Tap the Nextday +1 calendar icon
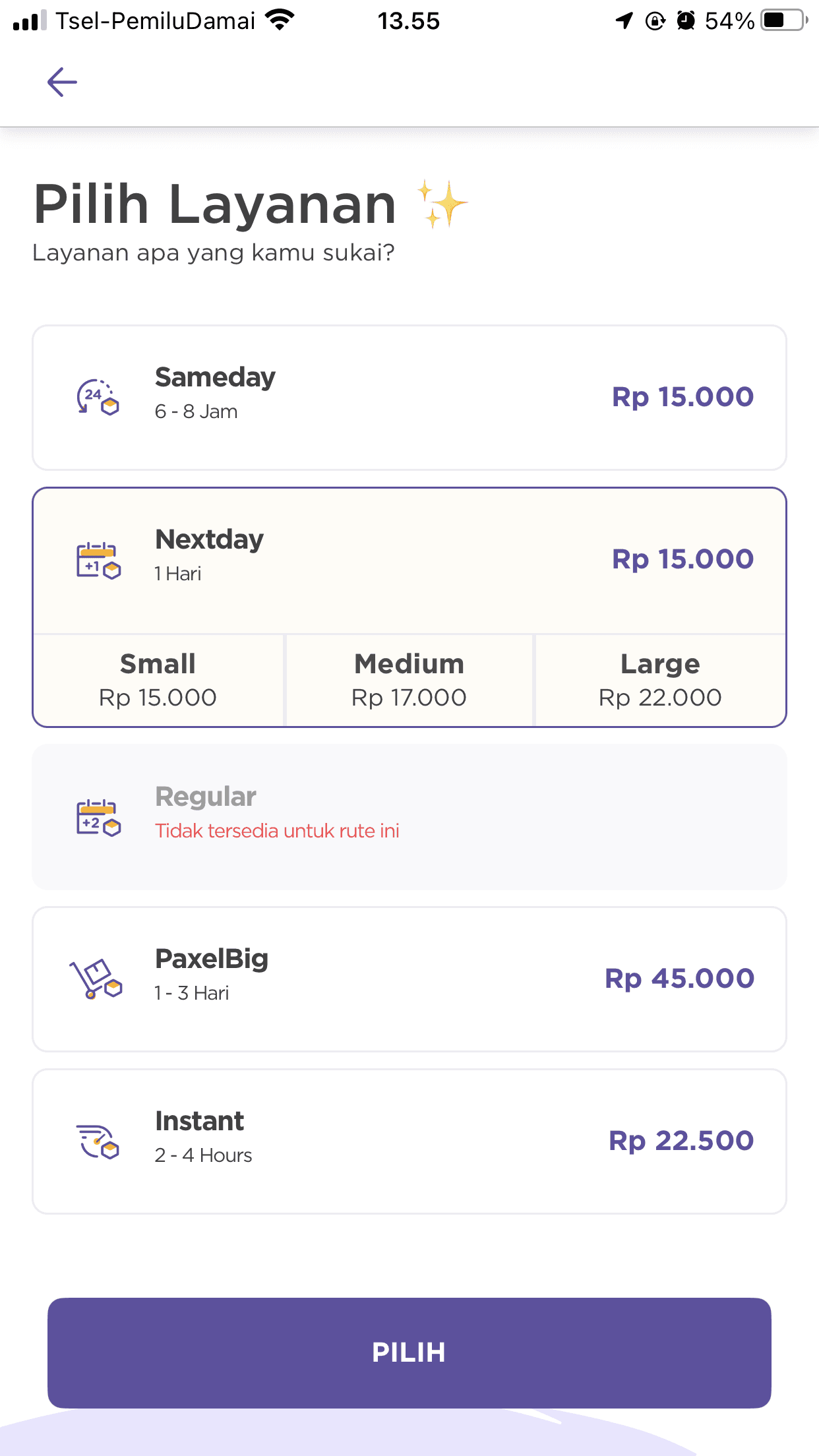 [98, 561]
